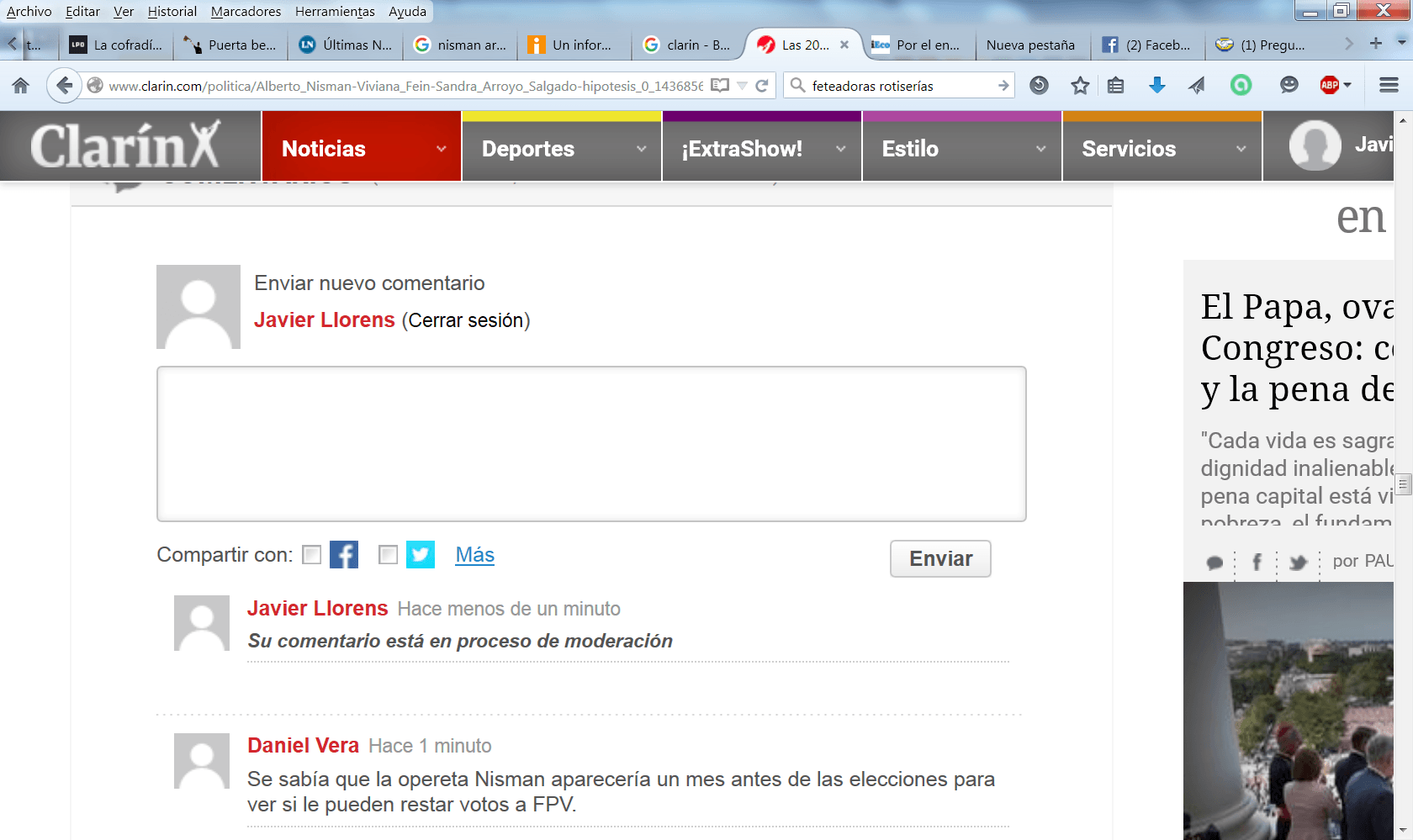Screen dimensions: 1413x840
Task: Switch to the Últimas N... tab
Action: [x=346, y=45]
